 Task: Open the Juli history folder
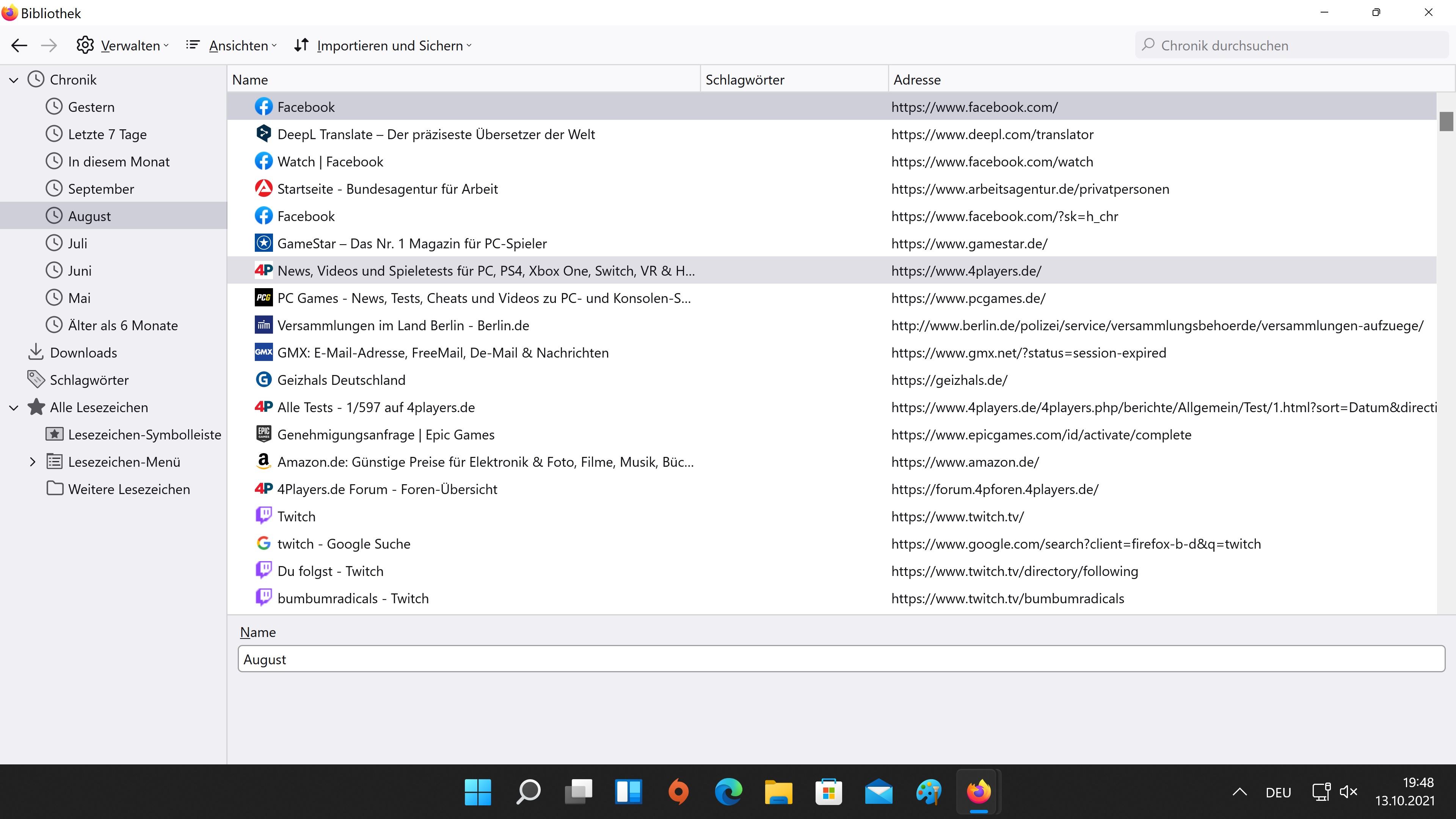coord(77,243)
